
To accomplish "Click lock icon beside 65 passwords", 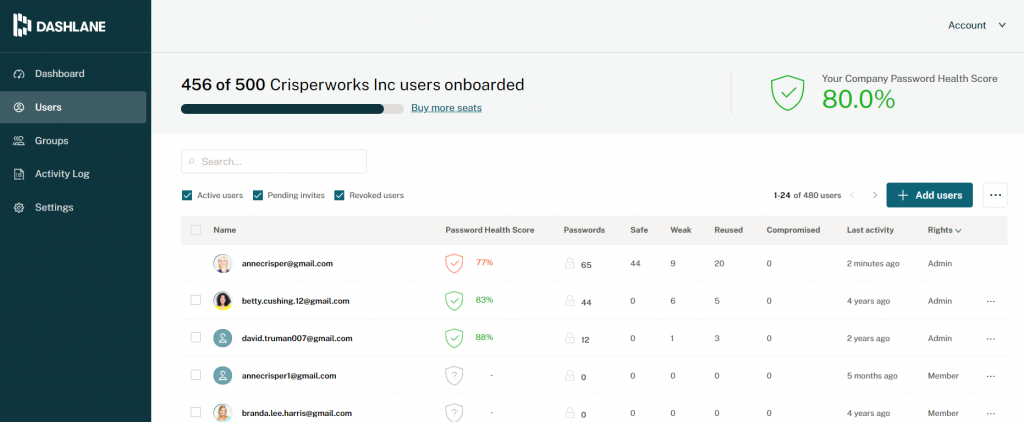I will click(x=569, y=264).
